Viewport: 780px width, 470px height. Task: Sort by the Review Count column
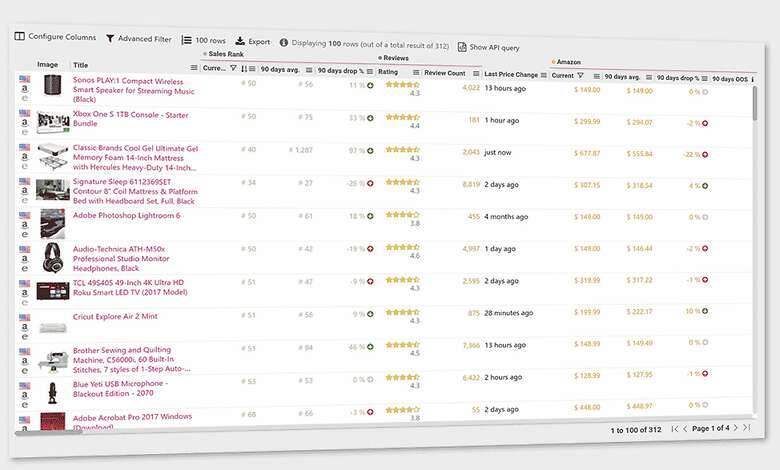click(x=444, y=73)
